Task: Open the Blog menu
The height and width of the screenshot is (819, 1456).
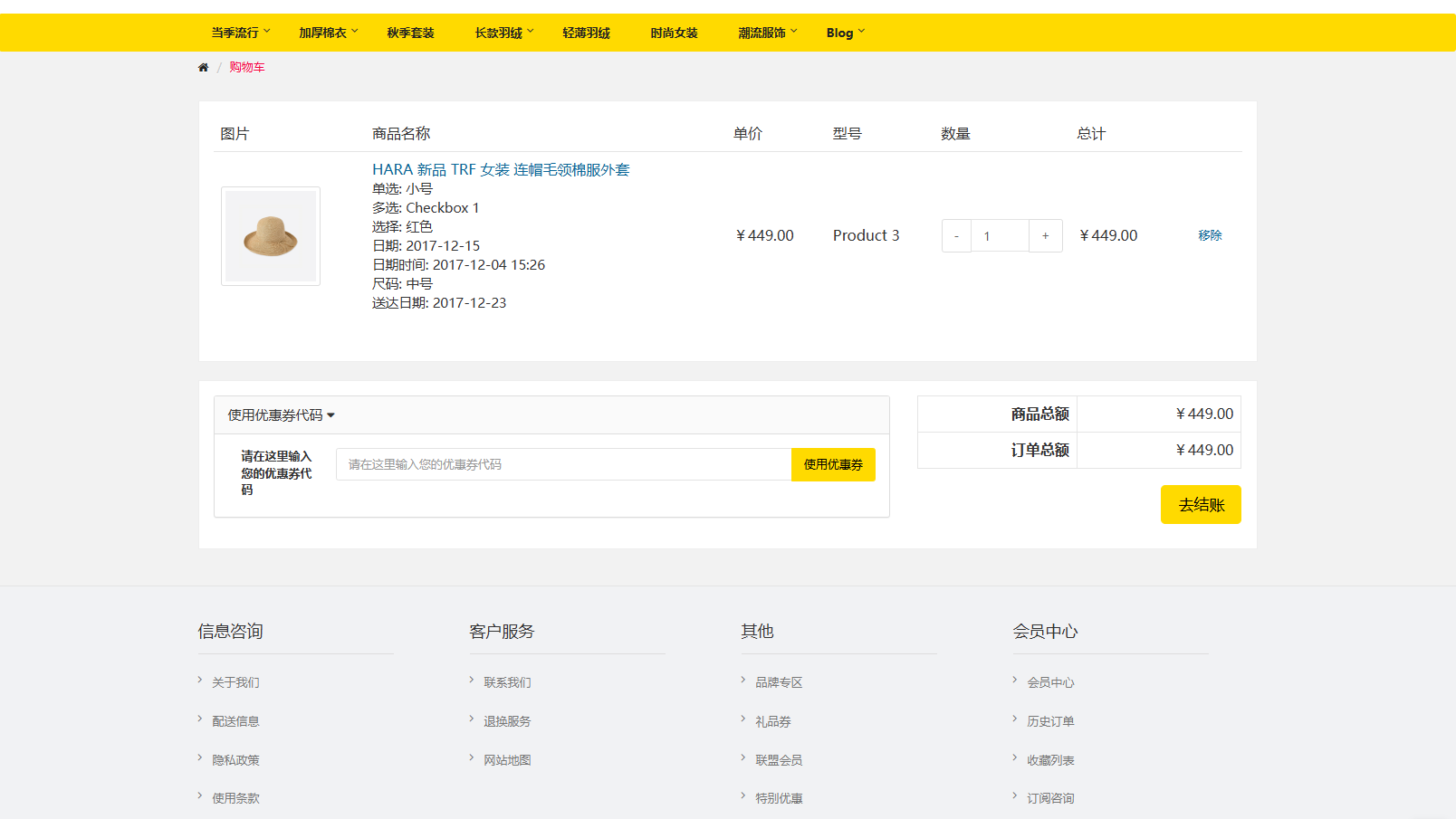Action: point(845,33)
